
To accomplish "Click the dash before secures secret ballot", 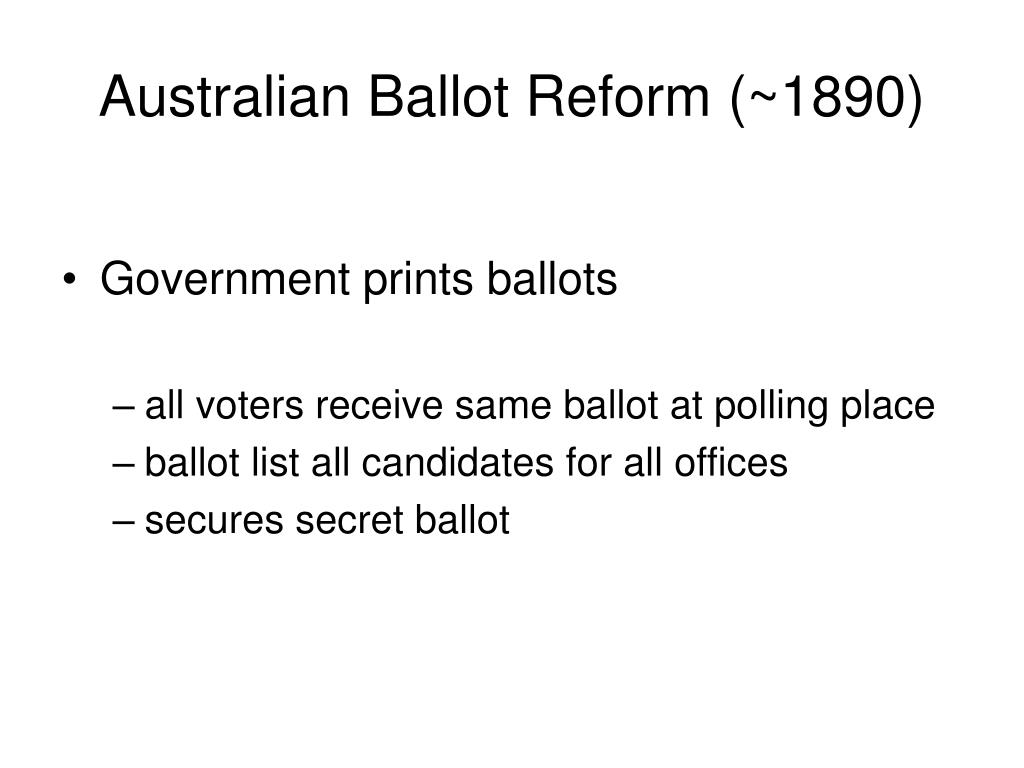I will click(x=123, y=522).
